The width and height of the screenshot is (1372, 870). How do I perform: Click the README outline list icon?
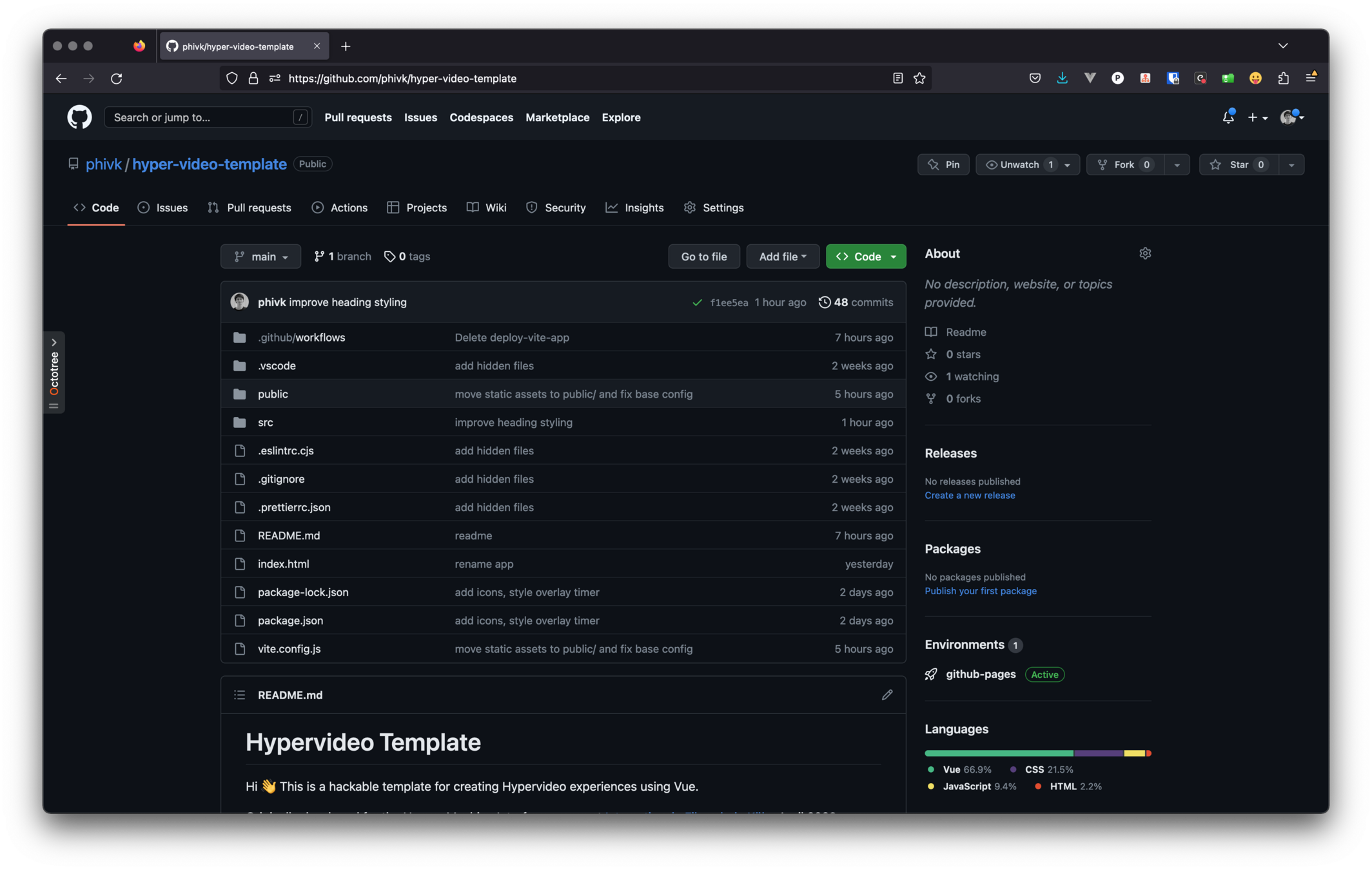[x=240, y=695]
